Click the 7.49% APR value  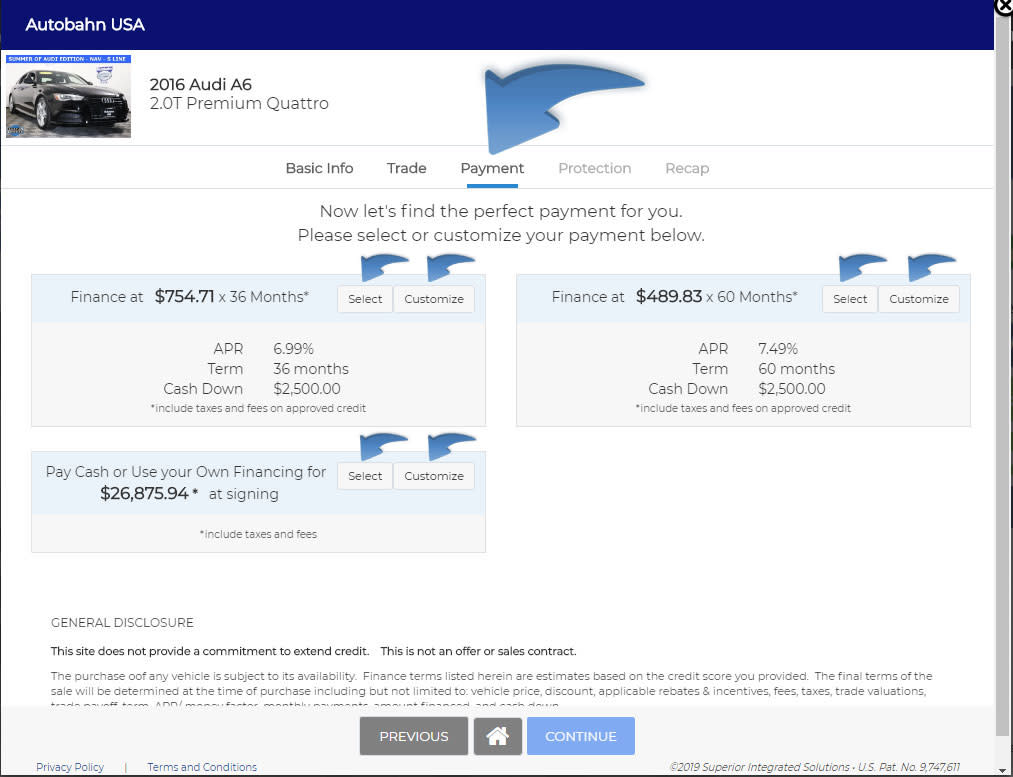778,349
